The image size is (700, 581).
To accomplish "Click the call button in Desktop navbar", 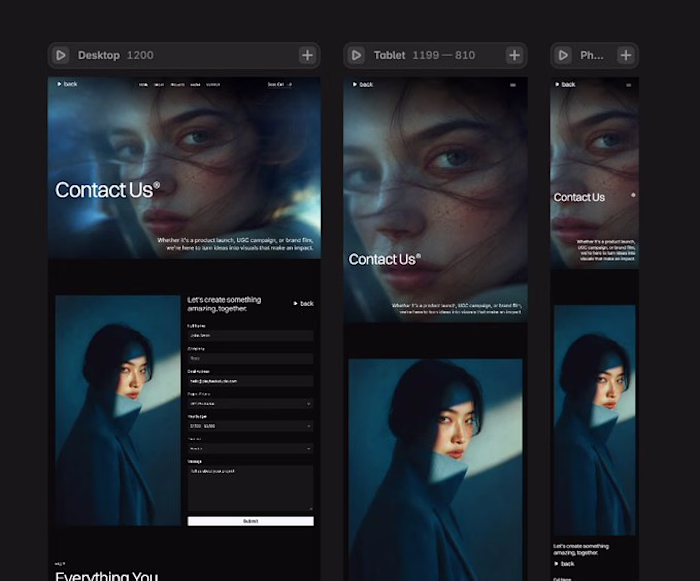I will point(279,84).
